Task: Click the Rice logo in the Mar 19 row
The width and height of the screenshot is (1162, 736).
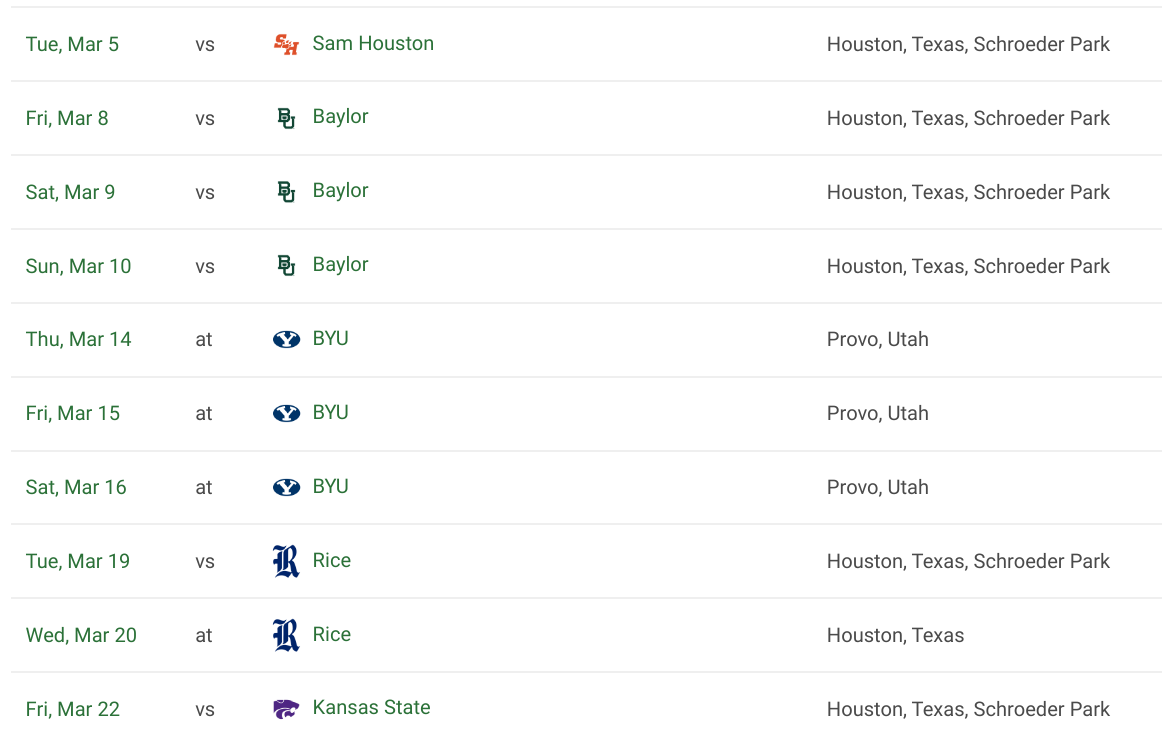Action: pos(286,561)
